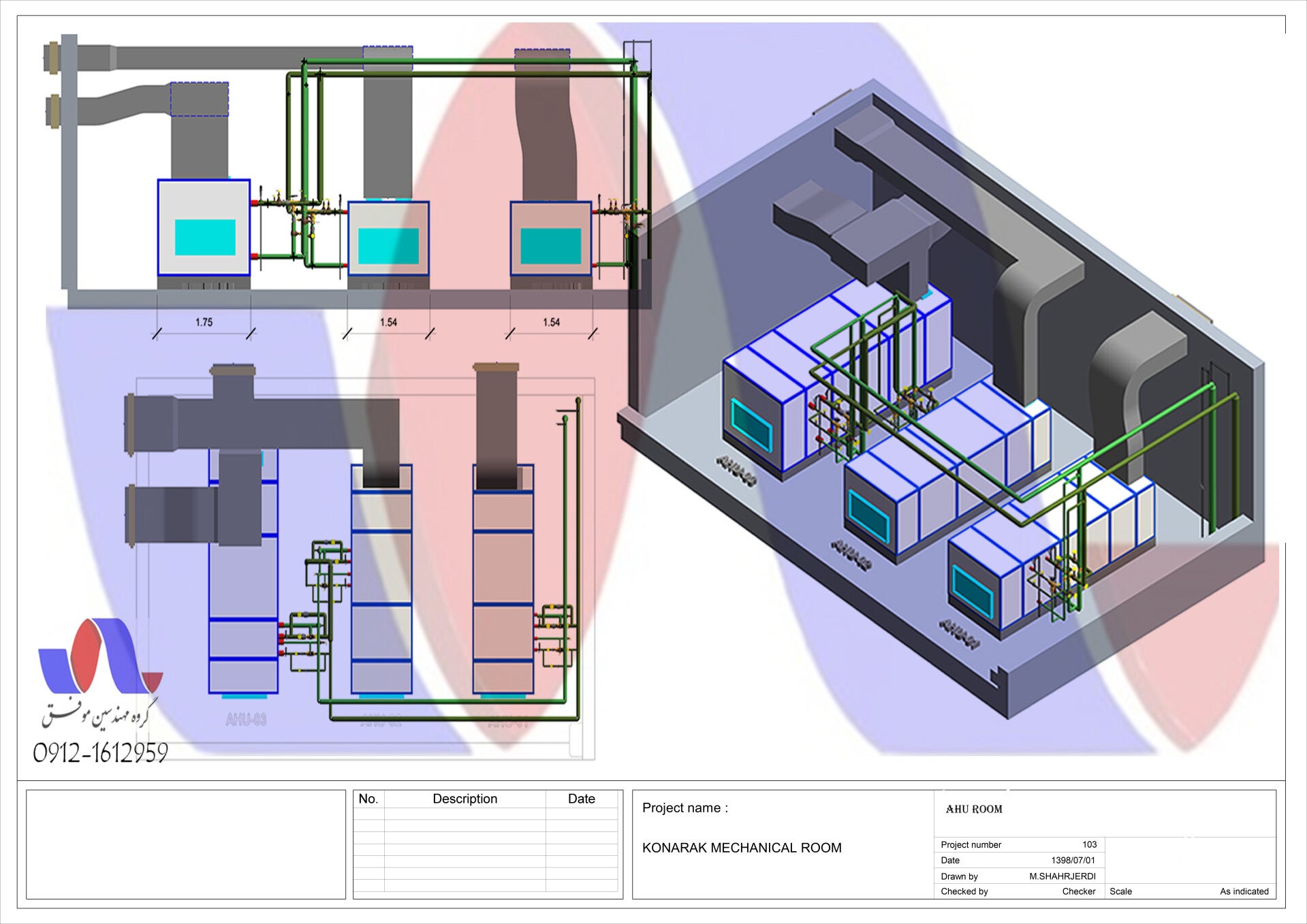Select the "Project name :" label

point(685,808)
